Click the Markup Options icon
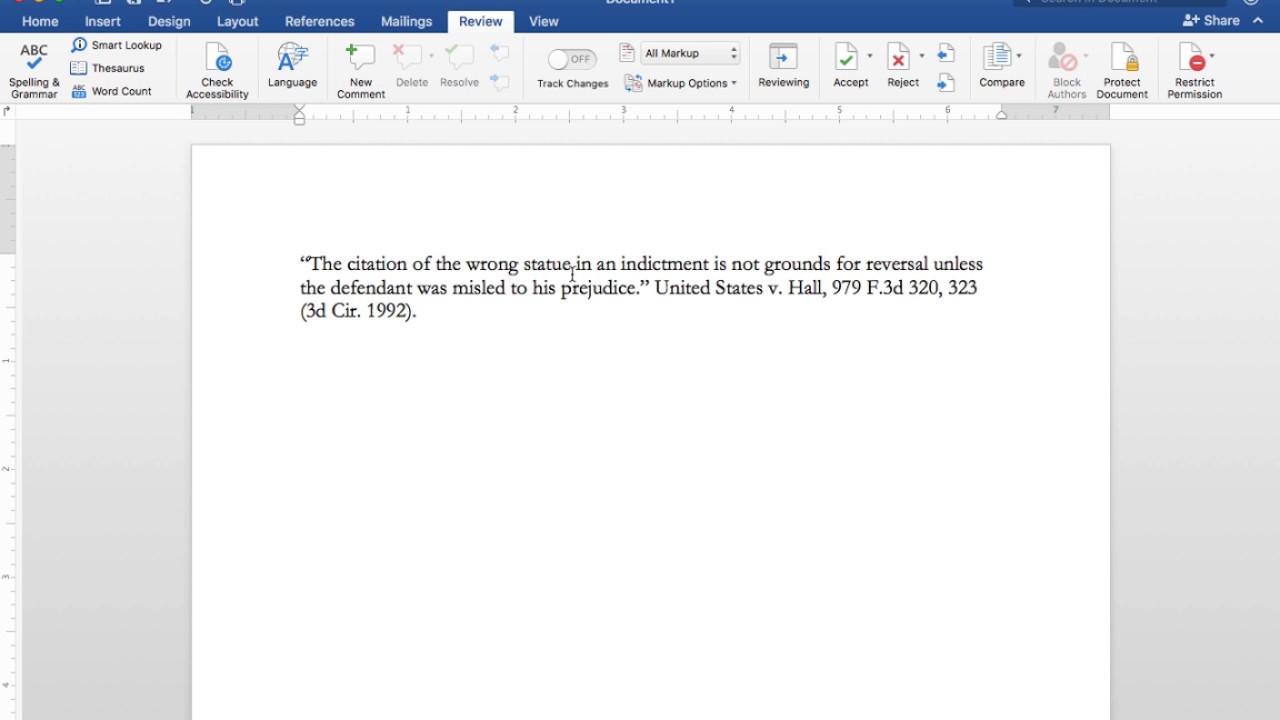 633,83
